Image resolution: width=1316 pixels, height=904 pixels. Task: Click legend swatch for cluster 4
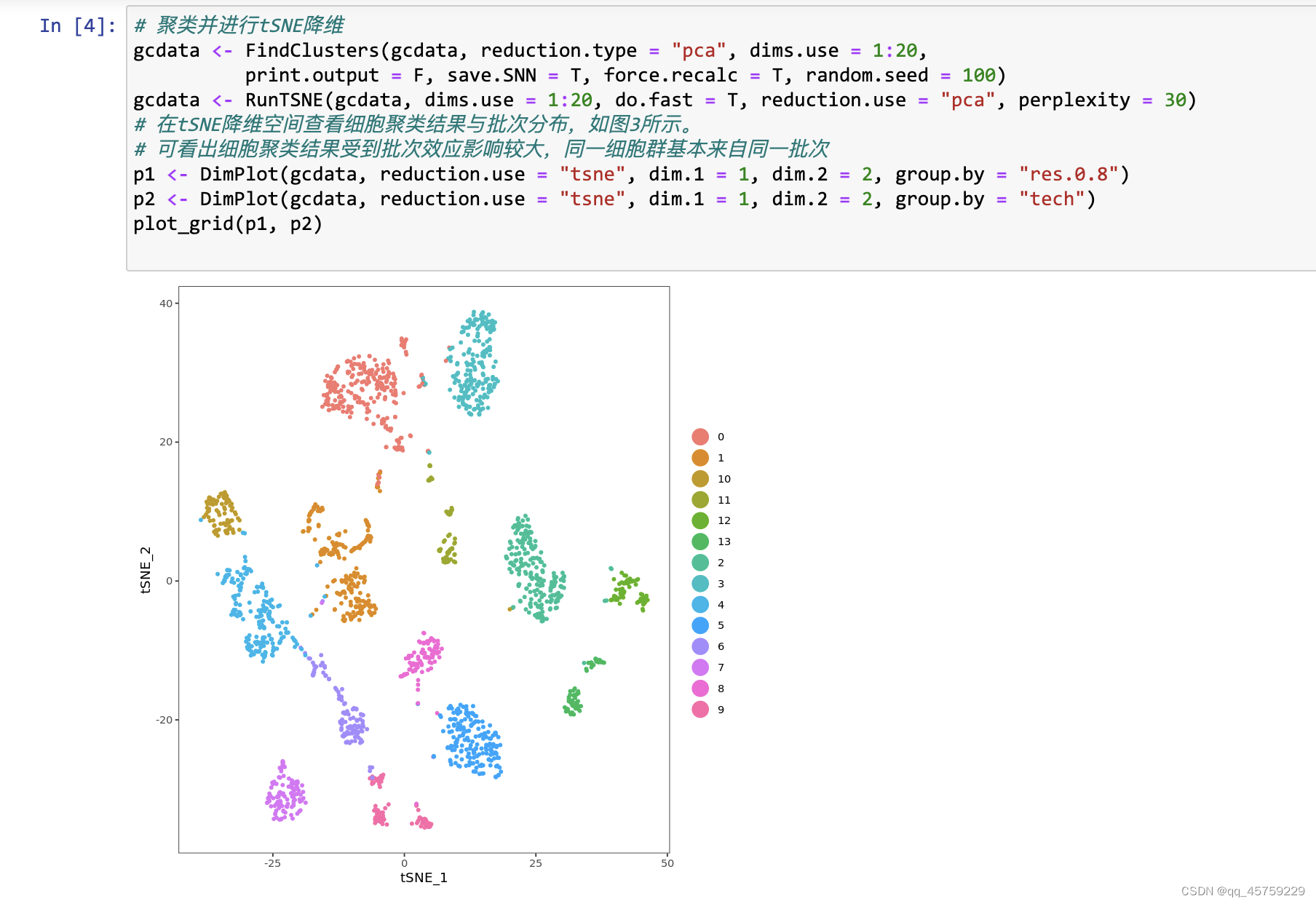[700, 605]
